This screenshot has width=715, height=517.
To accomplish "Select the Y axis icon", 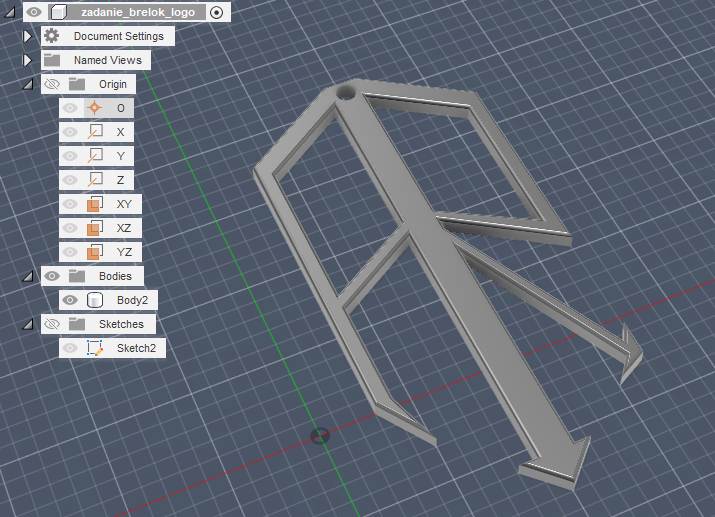I will [x=95, y=156].
